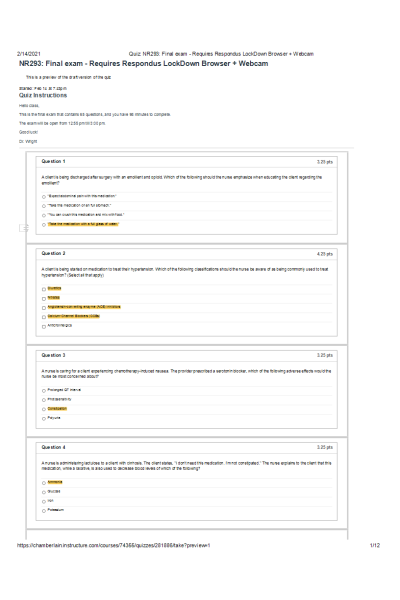This screenshot has height=600, width=400.
Task: Tick the Nitrates checkbox
Action: pyautogui.click(x=44, y=298)
